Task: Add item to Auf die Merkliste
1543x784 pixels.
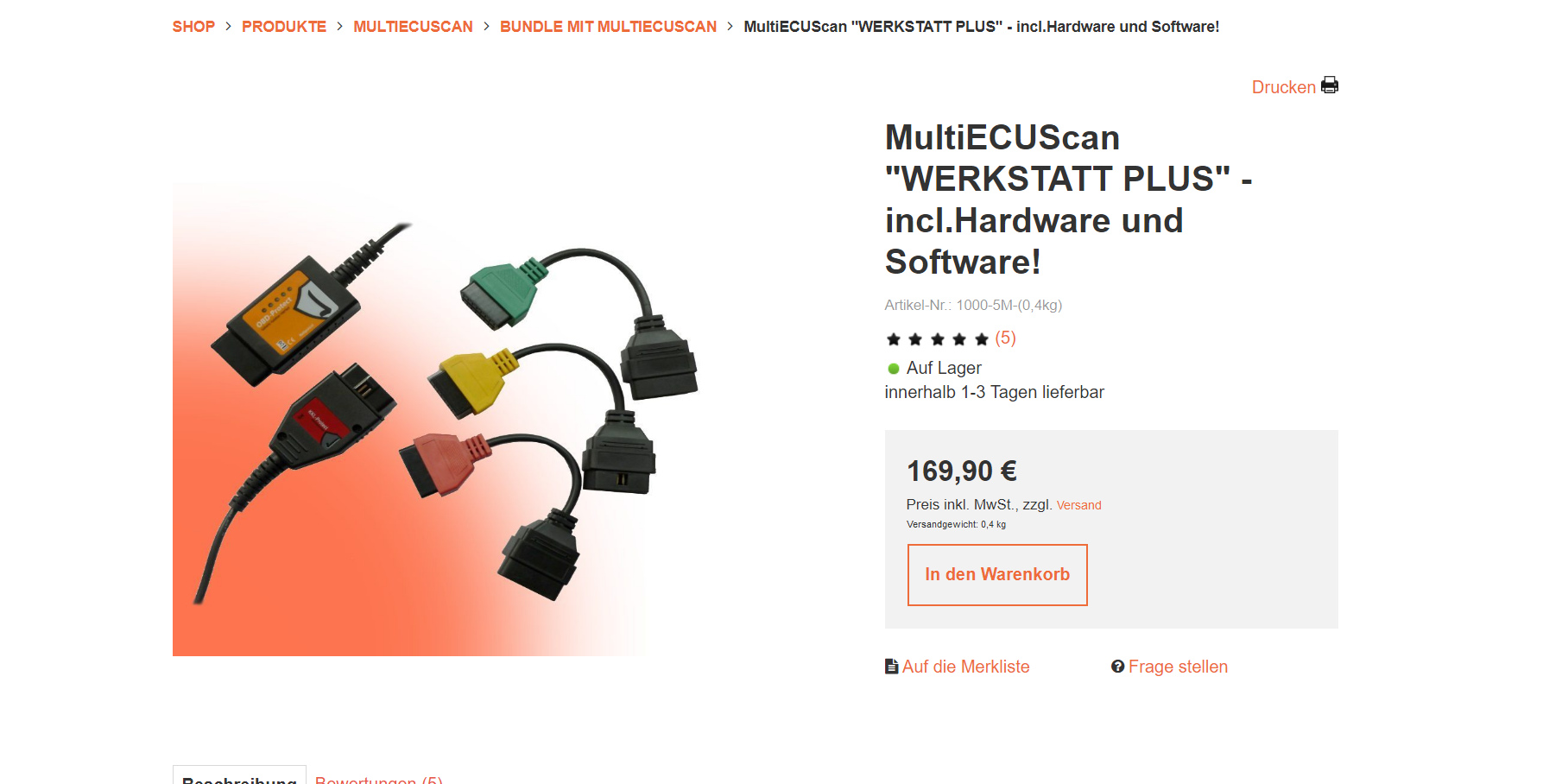Action: coord(965,667)
